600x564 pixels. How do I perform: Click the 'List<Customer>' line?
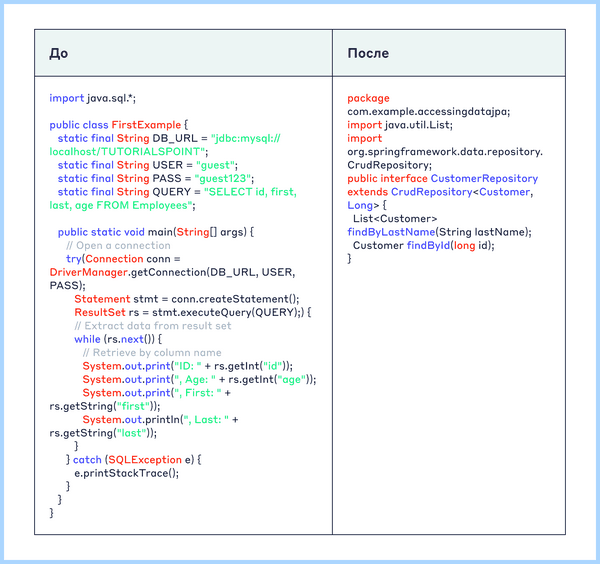pyautogui.click(x=395, y=219)
